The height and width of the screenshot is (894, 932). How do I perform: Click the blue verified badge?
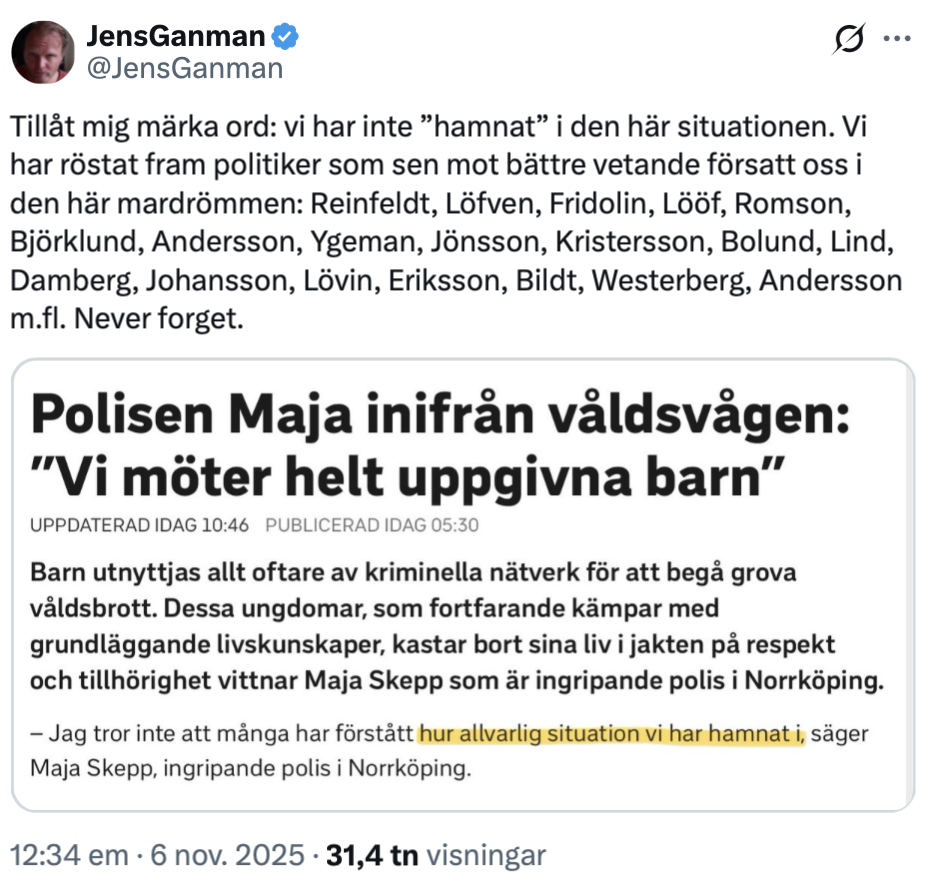pos(285,38)
